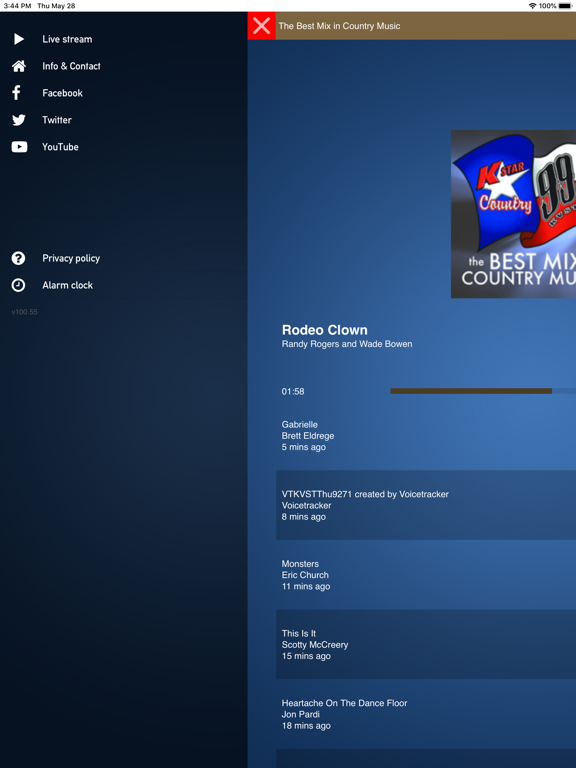Click the Facebook logo icon

tap(17, 93)
